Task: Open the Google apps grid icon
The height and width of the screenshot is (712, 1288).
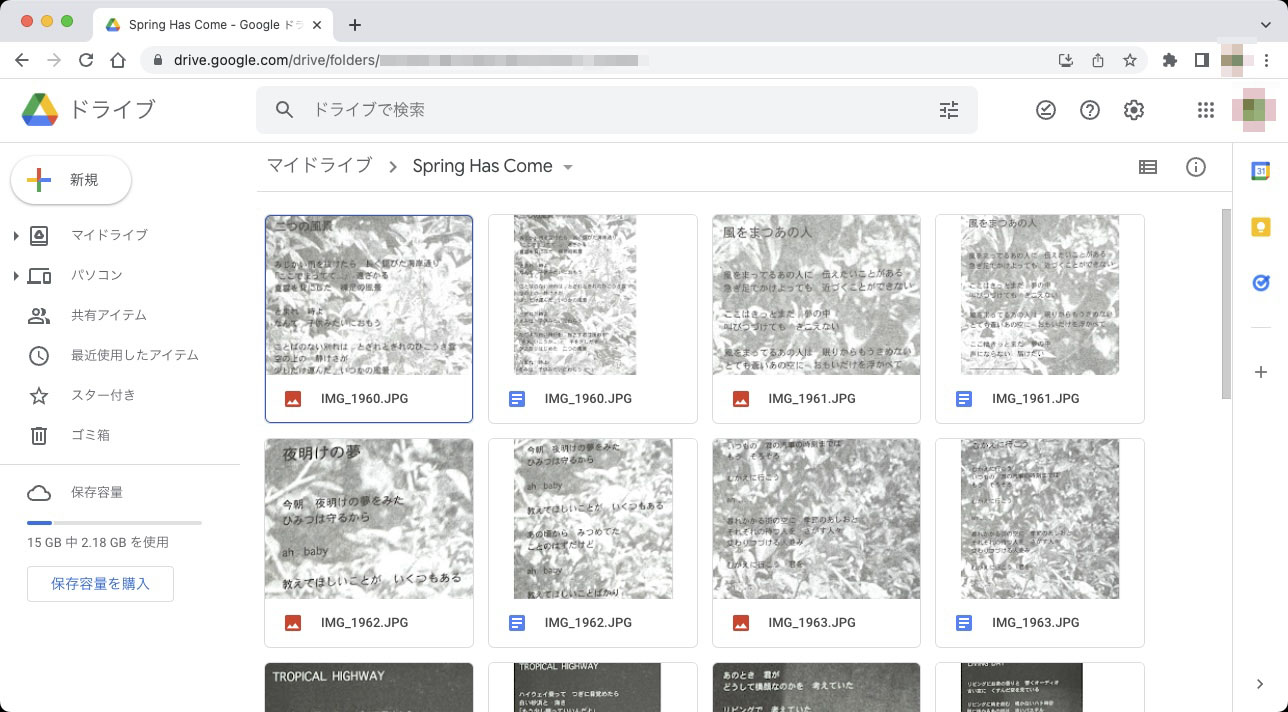Action: pos(1205,110)
